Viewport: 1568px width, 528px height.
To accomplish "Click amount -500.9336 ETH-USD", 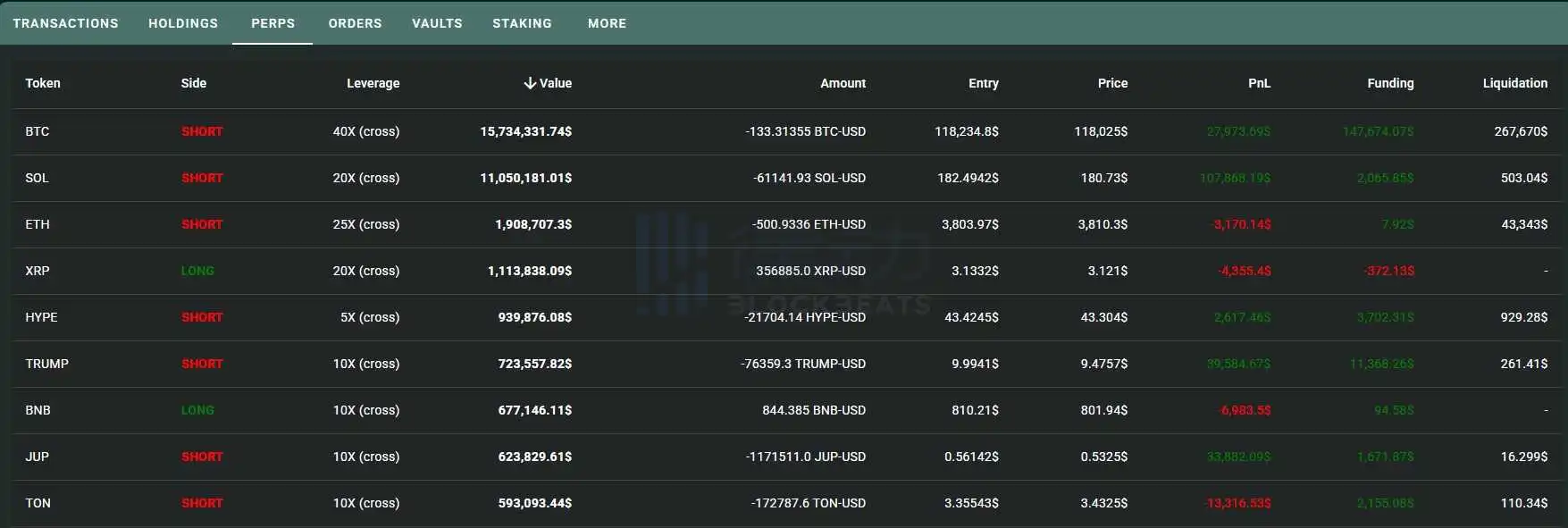I will coord(809,224).
